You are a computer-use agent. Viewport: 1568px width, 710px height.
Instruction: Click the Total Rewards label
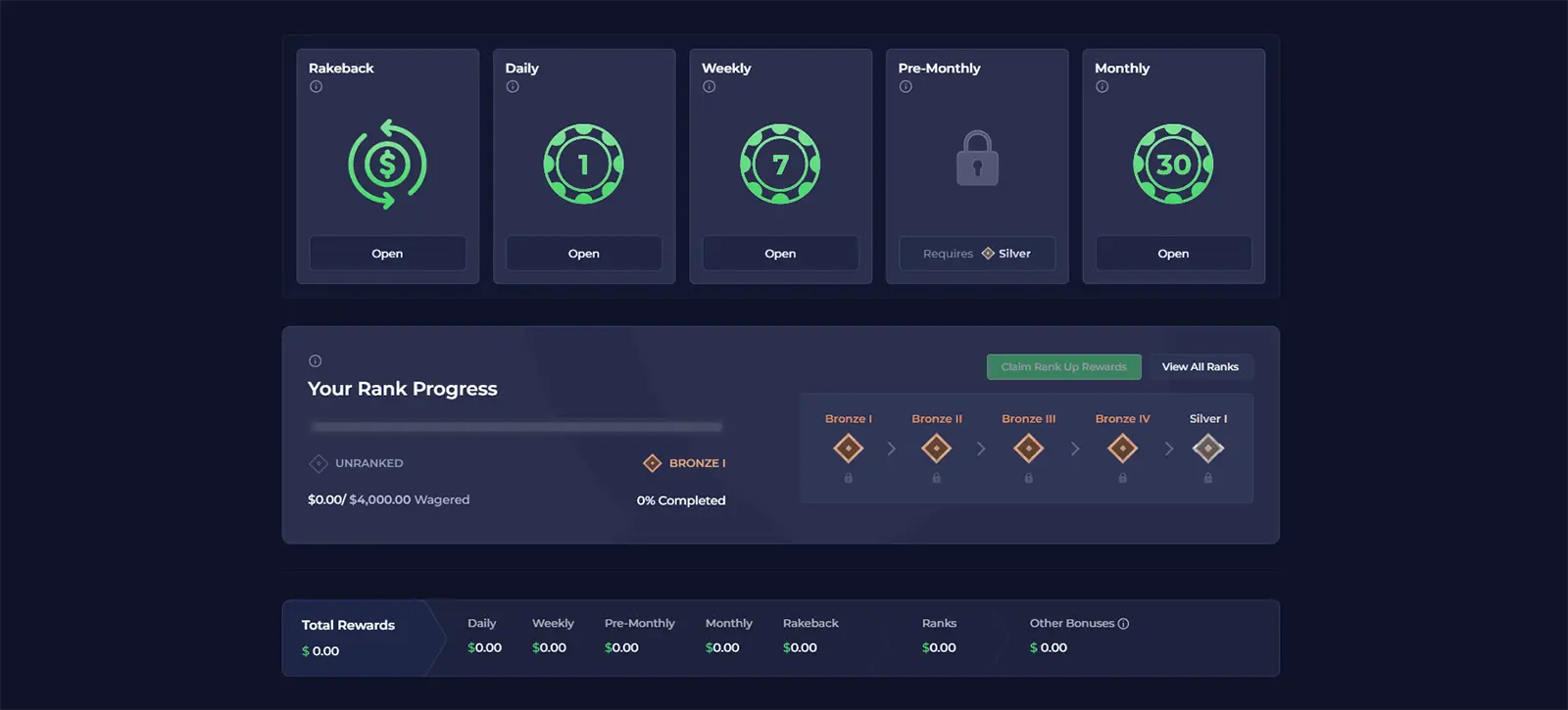348,625
